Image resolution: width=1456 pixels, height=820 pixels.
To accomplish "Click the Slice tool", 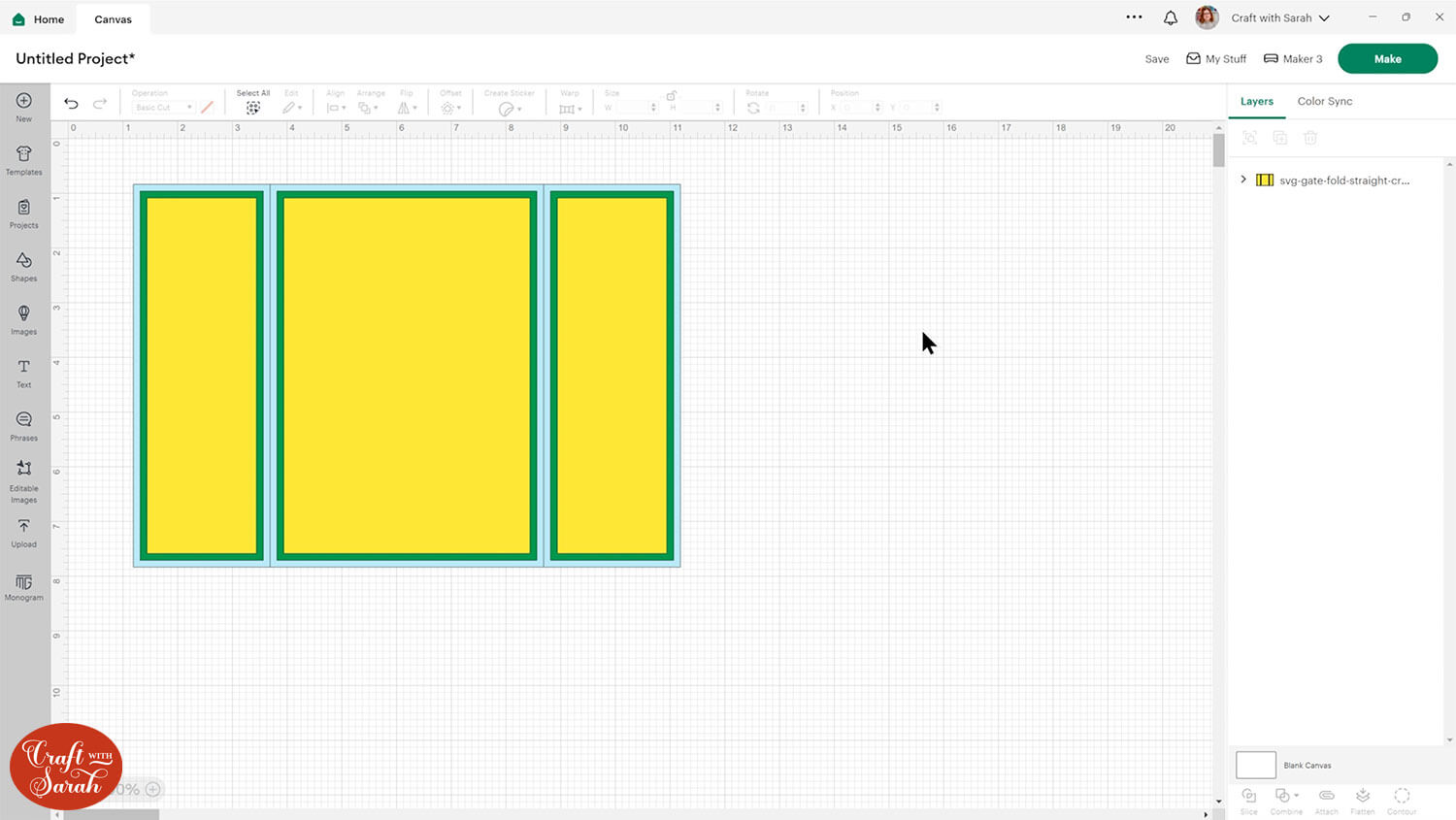I will pyautogui.click(x=1249, y=801).
